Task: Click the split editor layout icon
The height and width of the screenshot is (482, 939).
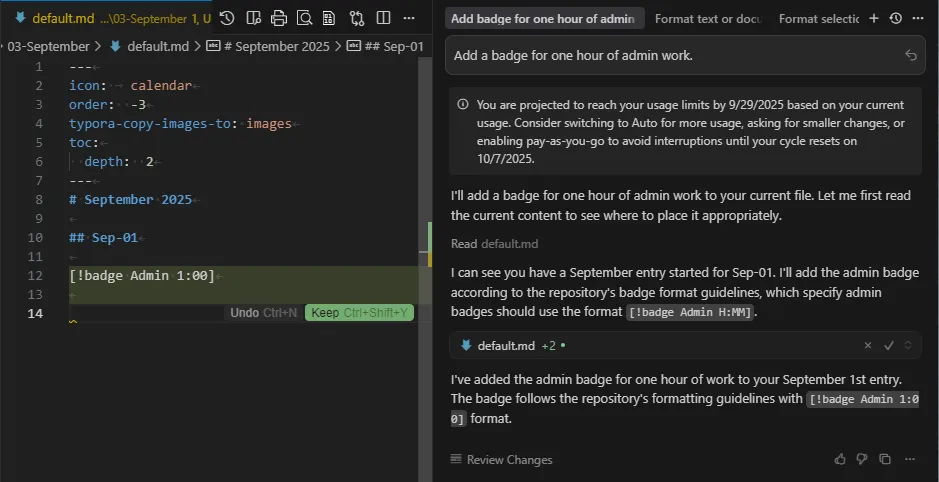Action: 383,18
